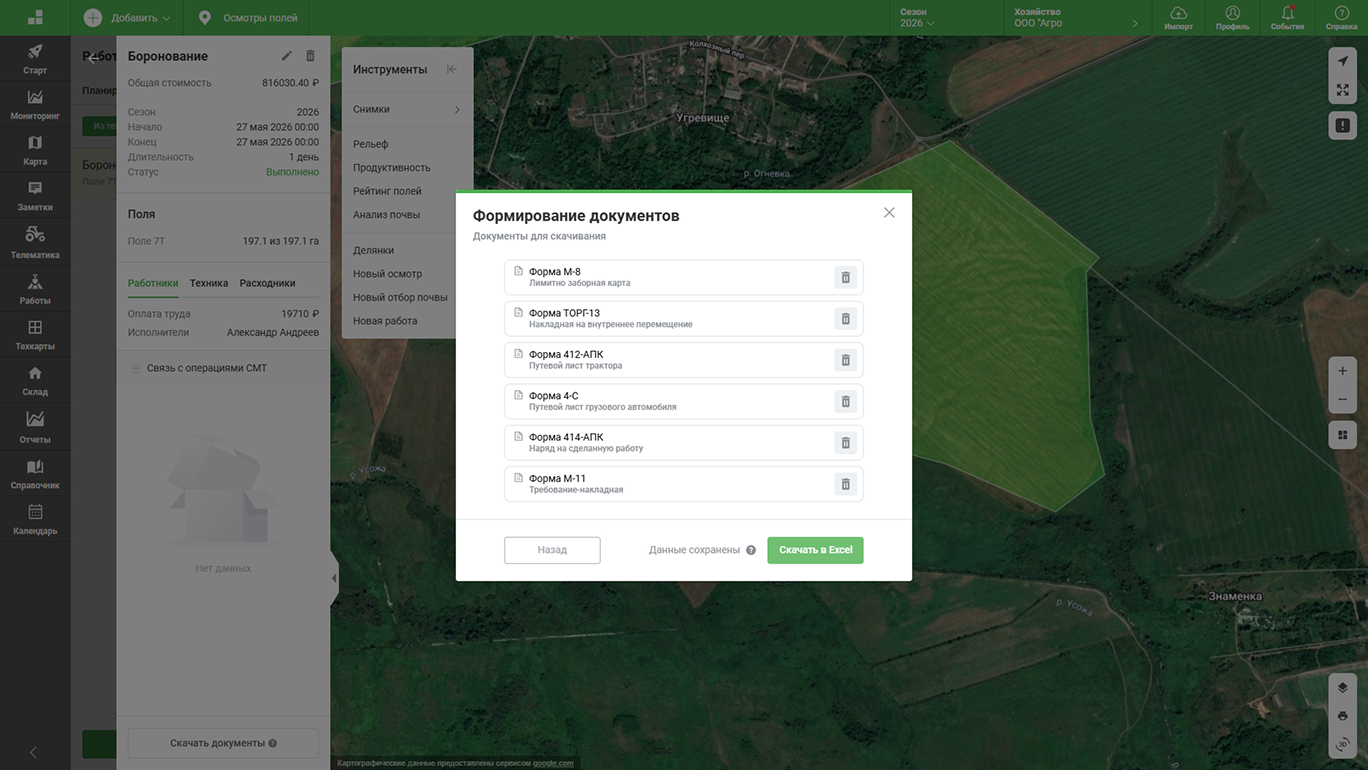
Task: Click the Скачать в Excel button
Action: click(x=816, y=550)
